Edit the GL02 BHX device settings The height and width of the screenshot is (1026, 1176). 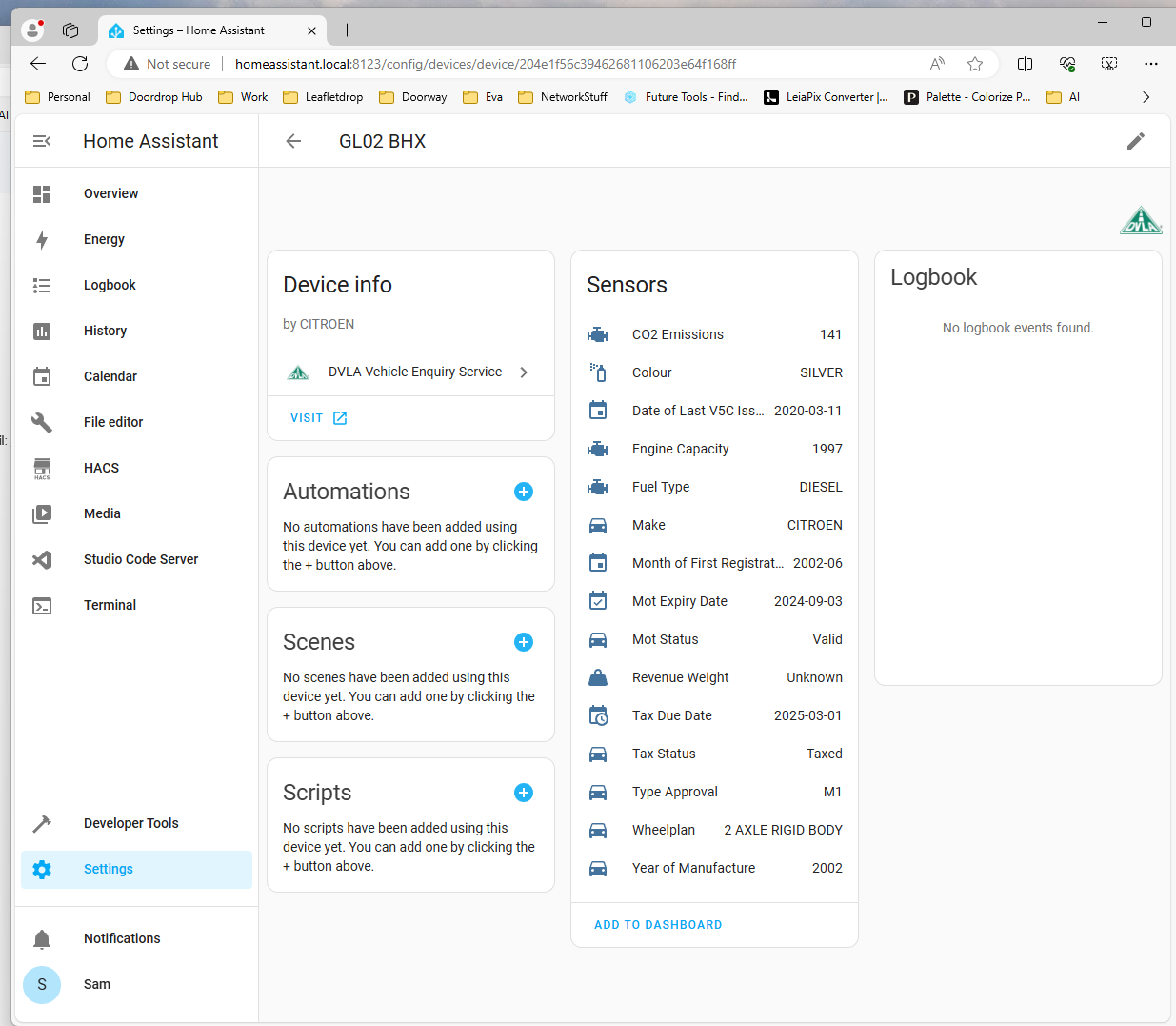tap(1136, 141)
